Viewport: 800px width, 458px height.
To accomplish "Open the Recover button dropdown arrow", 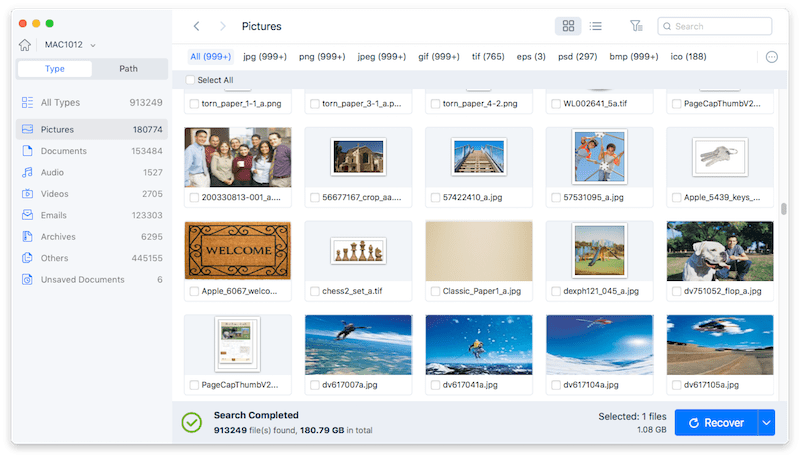I will pos(766,423).
